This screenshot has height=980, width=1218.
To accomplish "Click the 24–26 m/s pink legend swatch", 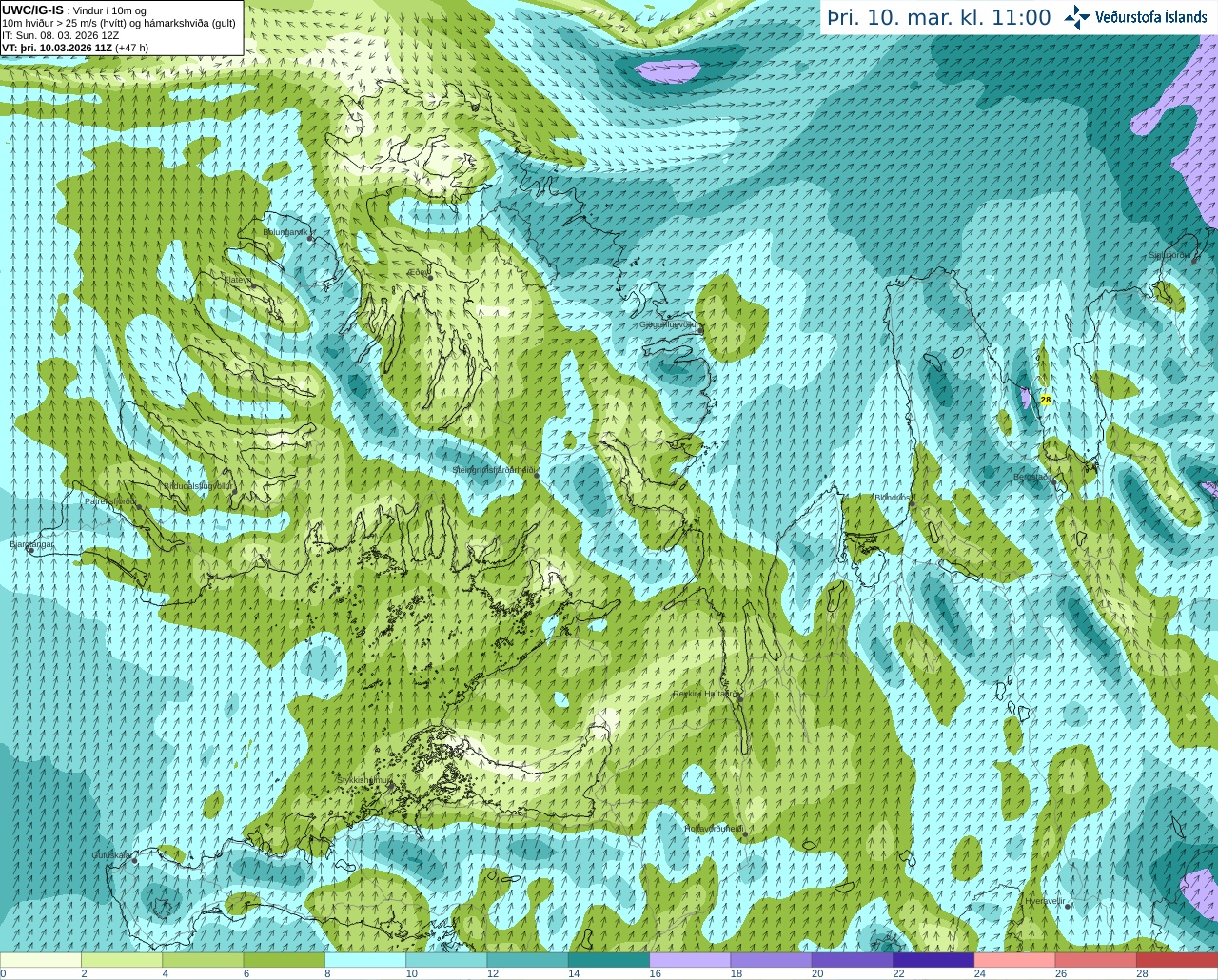I will (x=1015, y=960).
